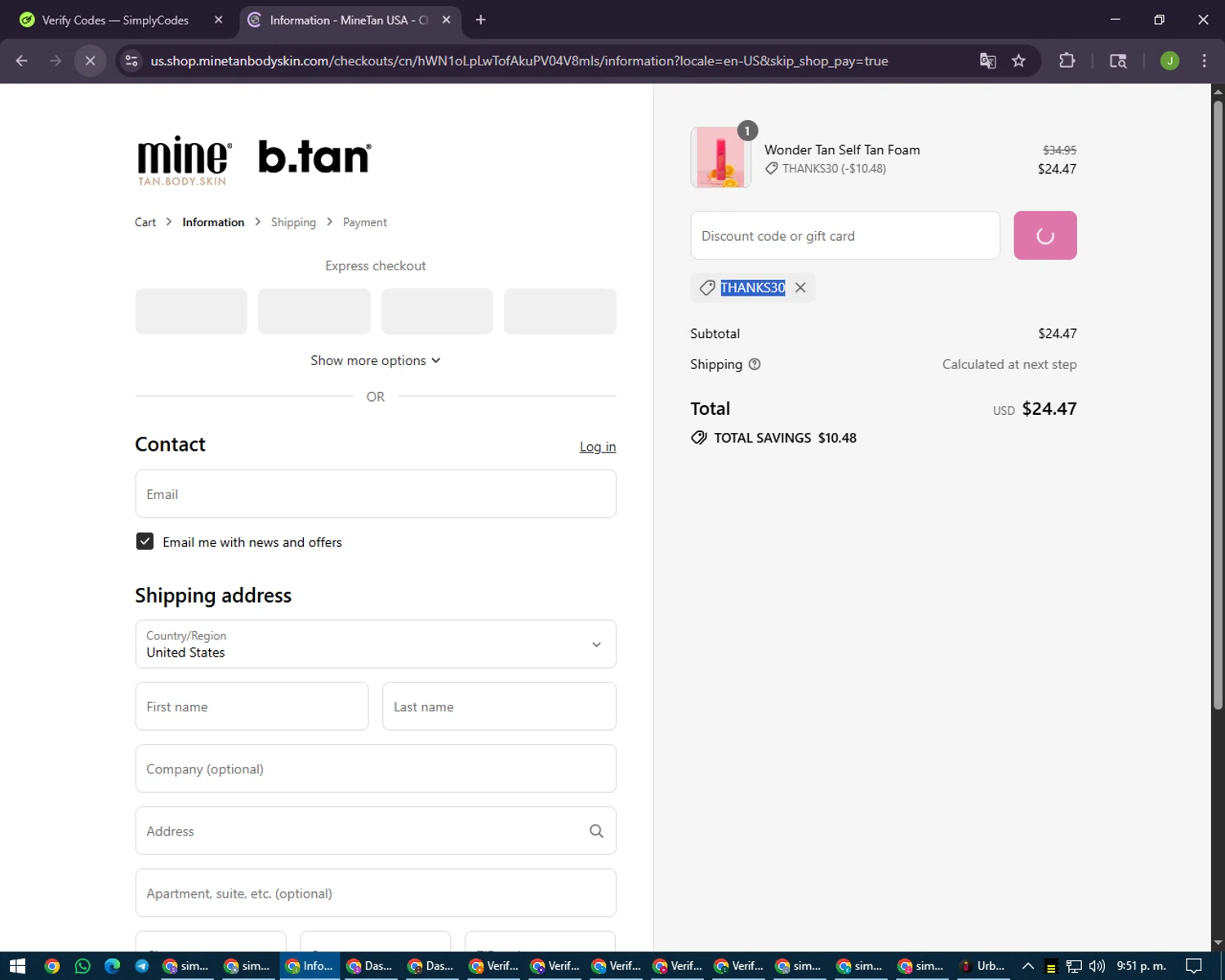1225x980 pixels.
Task: Click the Wonder Tan Self Tan Foam thumbnail
Action: point(721,157)
